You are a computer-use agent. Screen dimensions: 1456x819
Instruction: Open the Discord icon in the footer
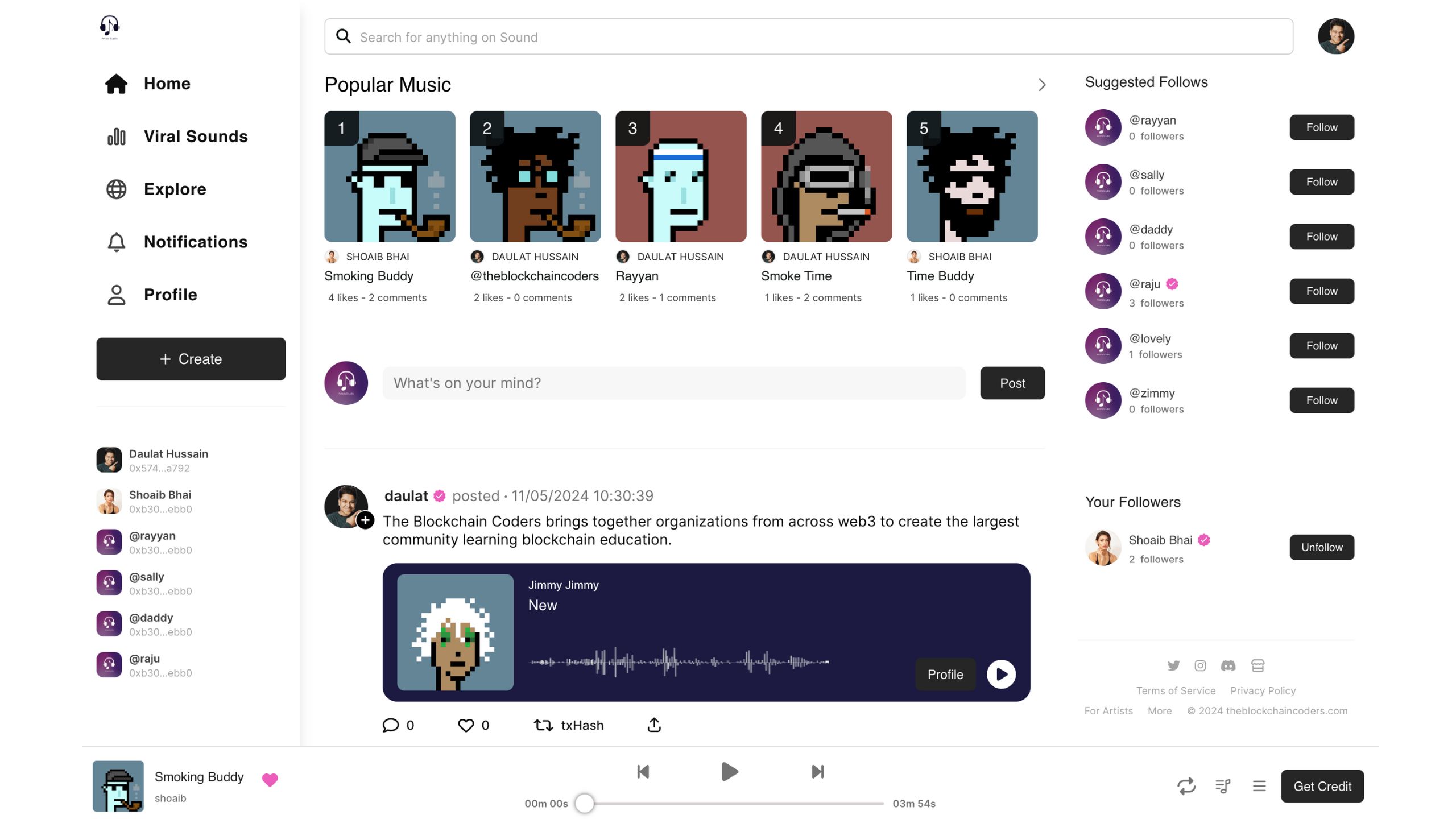click(x=1228, y=665)
